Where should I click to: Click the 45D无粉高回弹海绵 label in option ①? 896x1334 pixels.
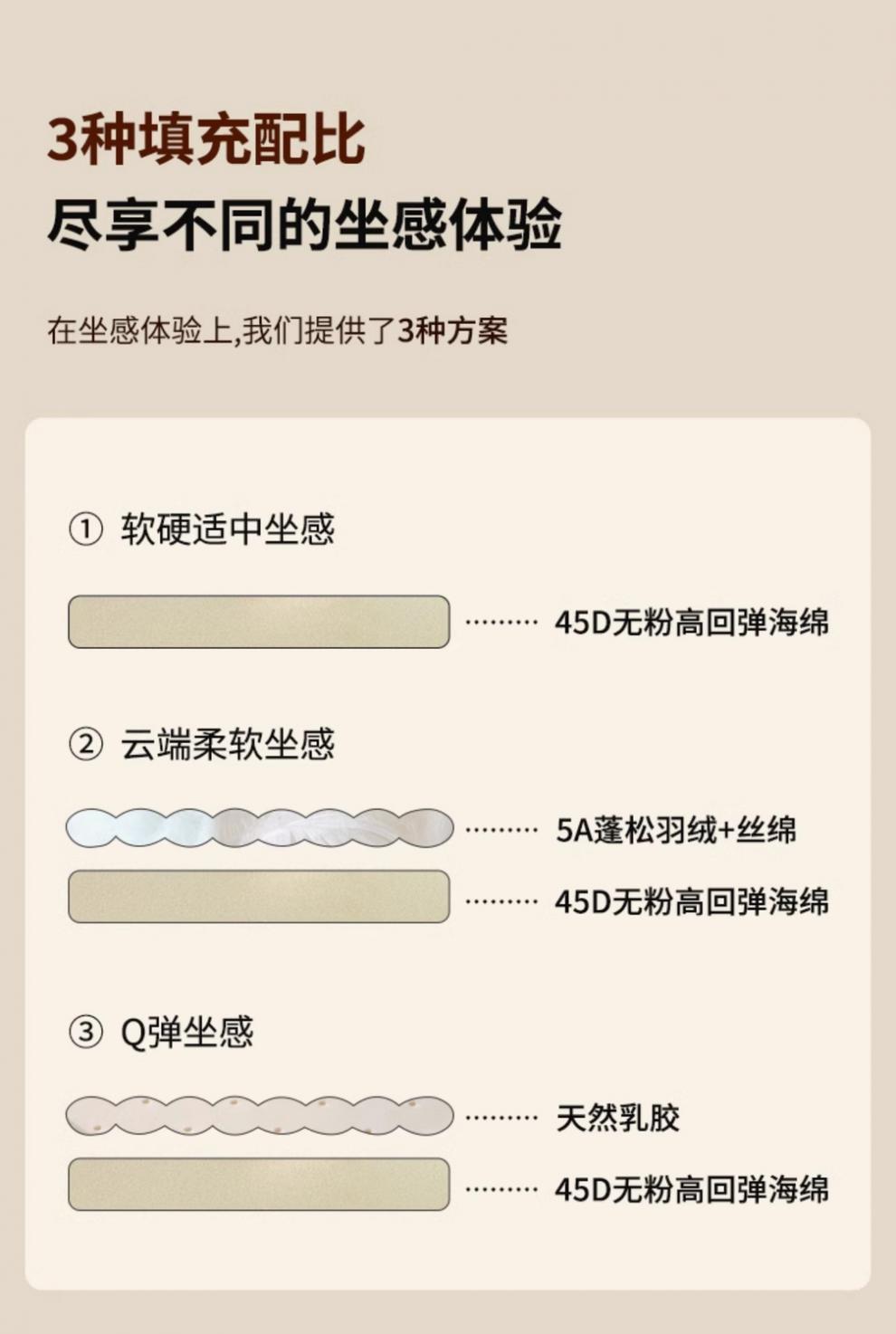point(691,623)
